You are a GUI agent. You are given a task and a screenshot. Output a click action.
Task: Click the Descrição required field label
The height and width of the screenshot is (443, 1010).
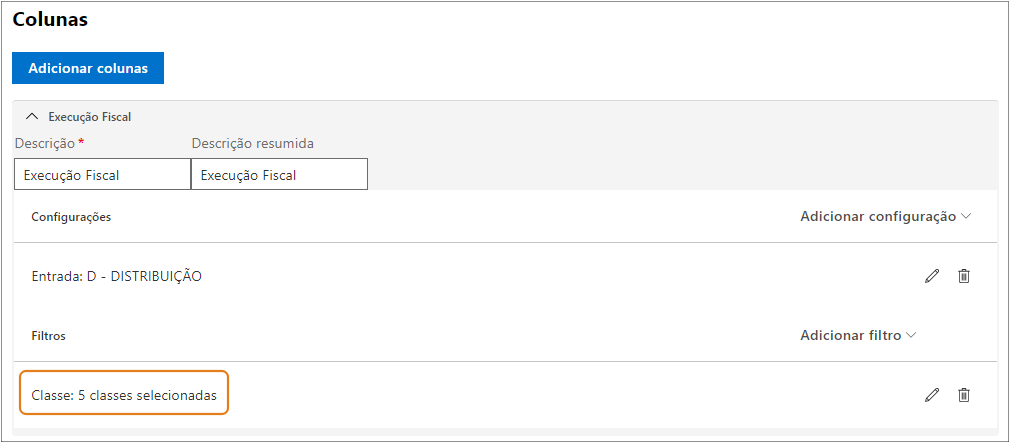pos(49,143)
